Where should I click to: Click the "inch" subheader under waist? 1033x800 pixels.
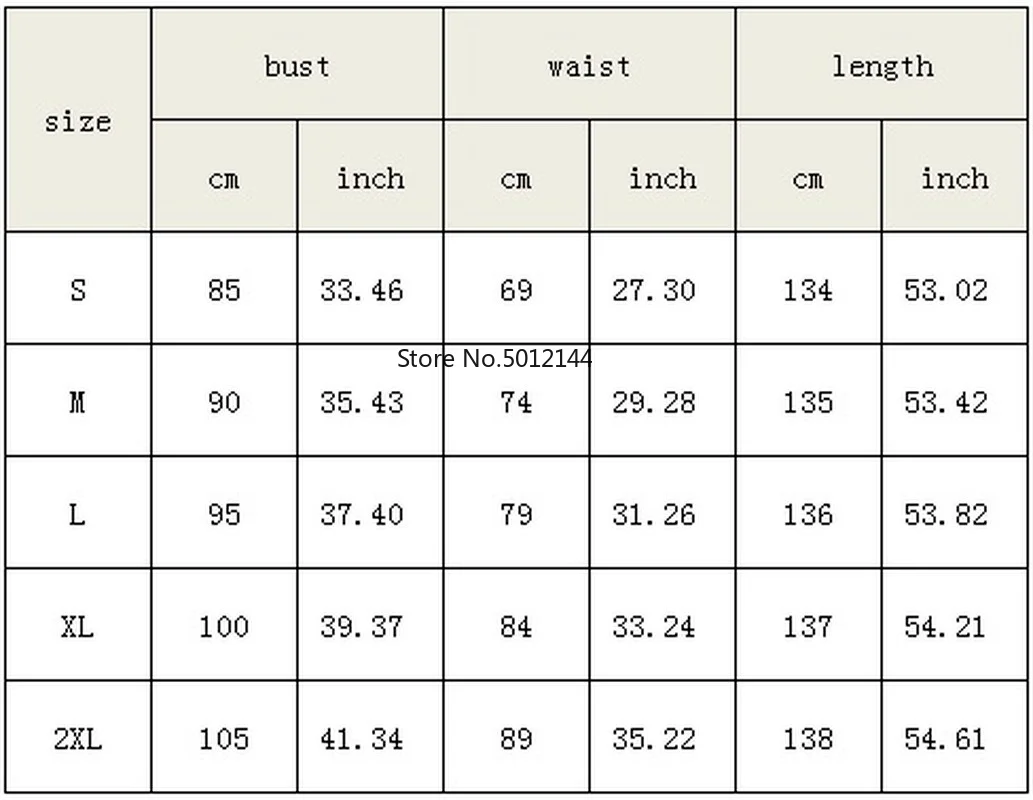point(662,178)
